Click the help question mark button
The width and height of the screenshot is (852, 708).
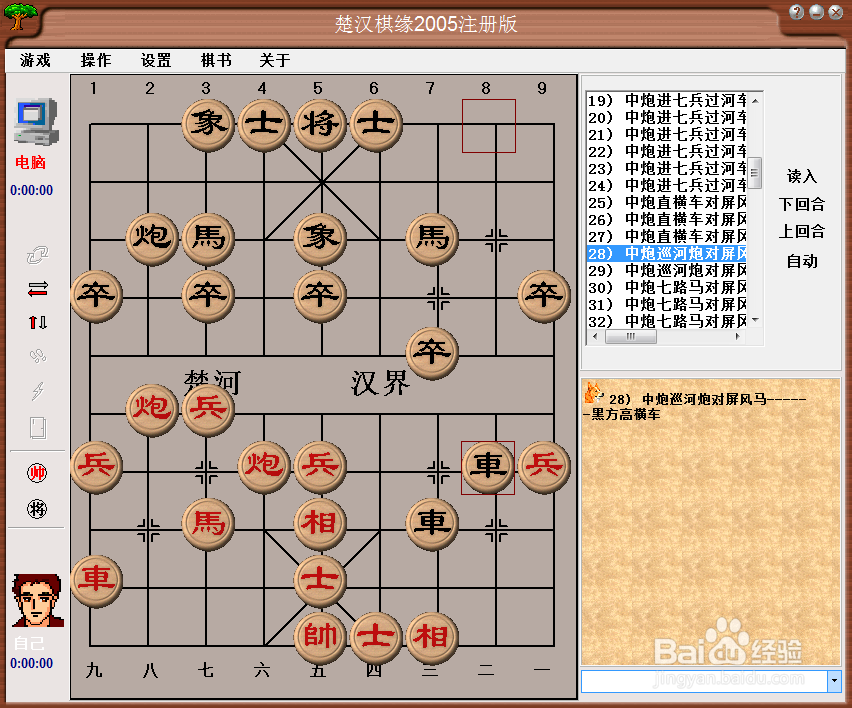pyautogui.click(x=797, y=12)
